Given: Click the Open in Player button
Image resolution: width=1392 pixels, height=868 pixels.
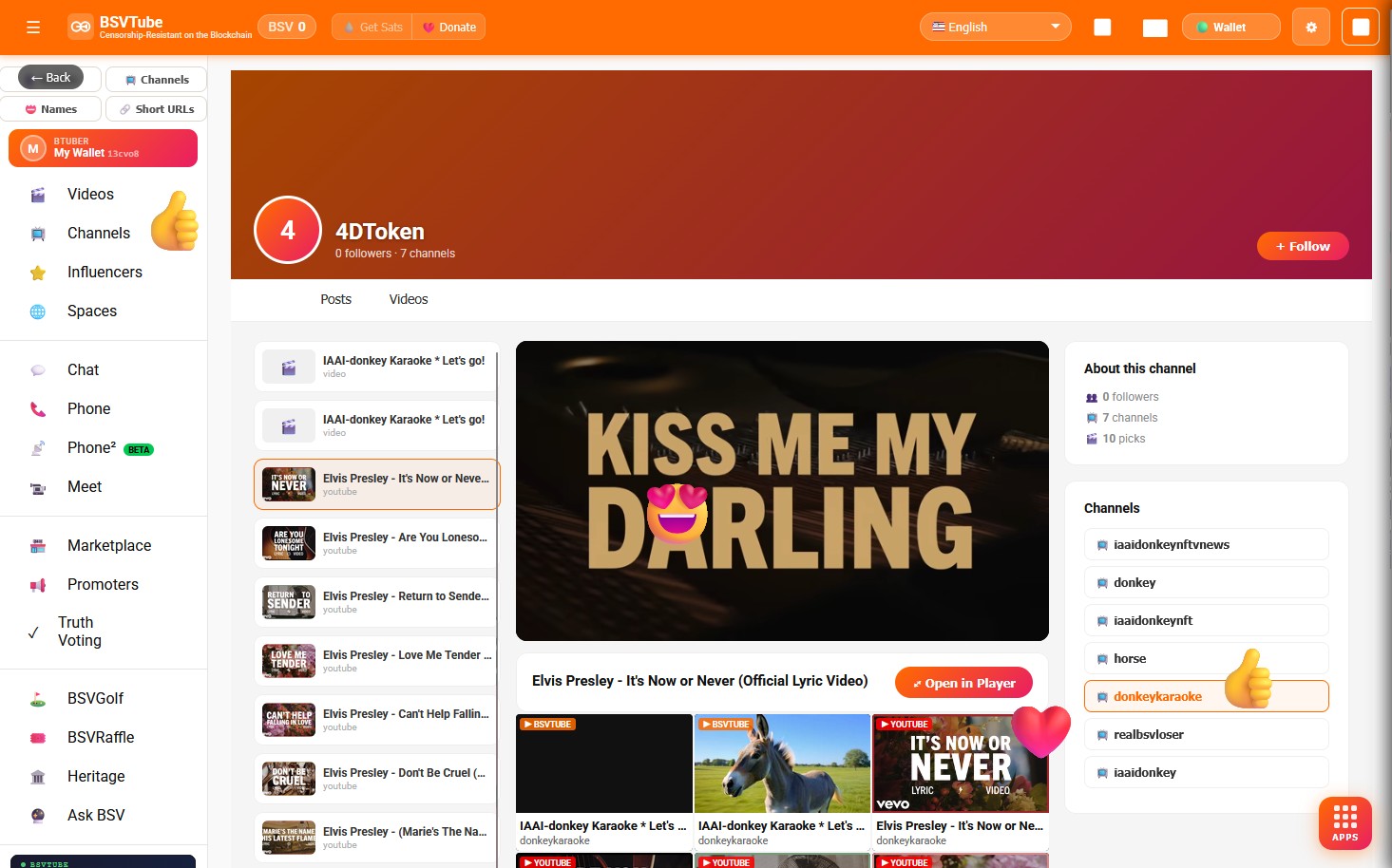Looking at the screenshot, I should pos(963,683).
